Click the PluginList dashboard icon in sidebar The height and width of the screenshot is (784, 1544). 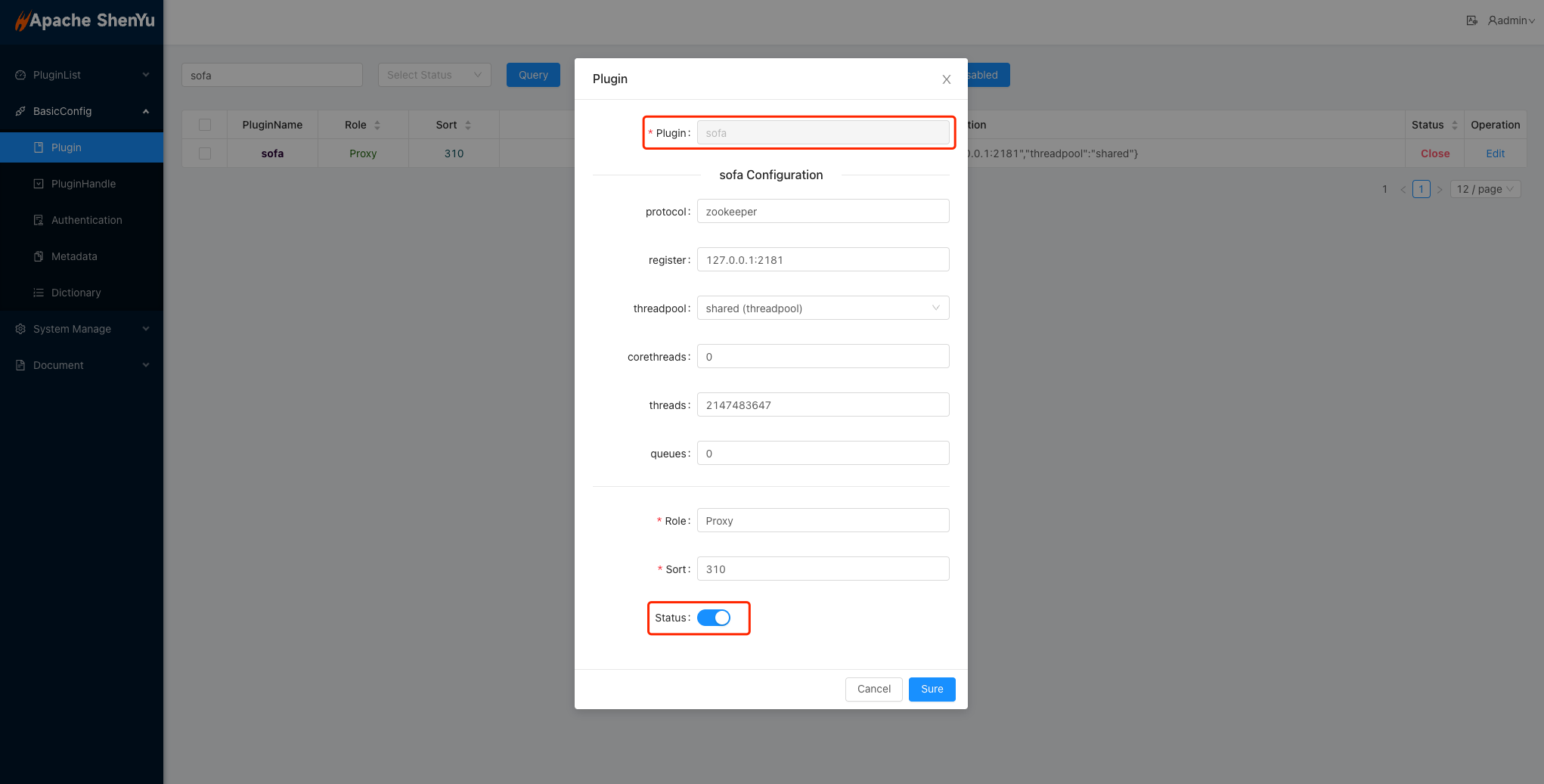click(x=20, y=75)
